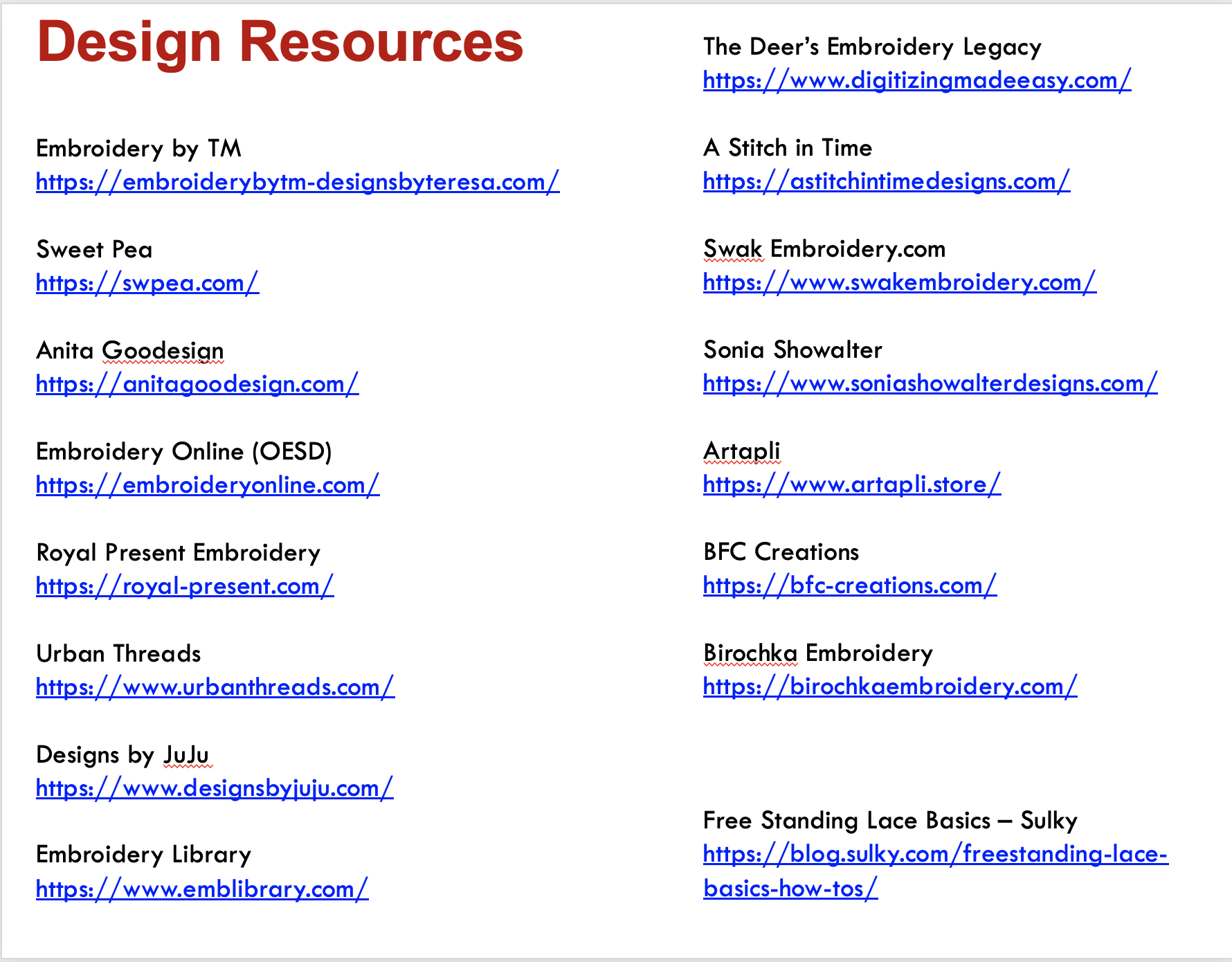Open the blog.sulky.com freestanding-lace link
1232x962 pixels.
936,871
